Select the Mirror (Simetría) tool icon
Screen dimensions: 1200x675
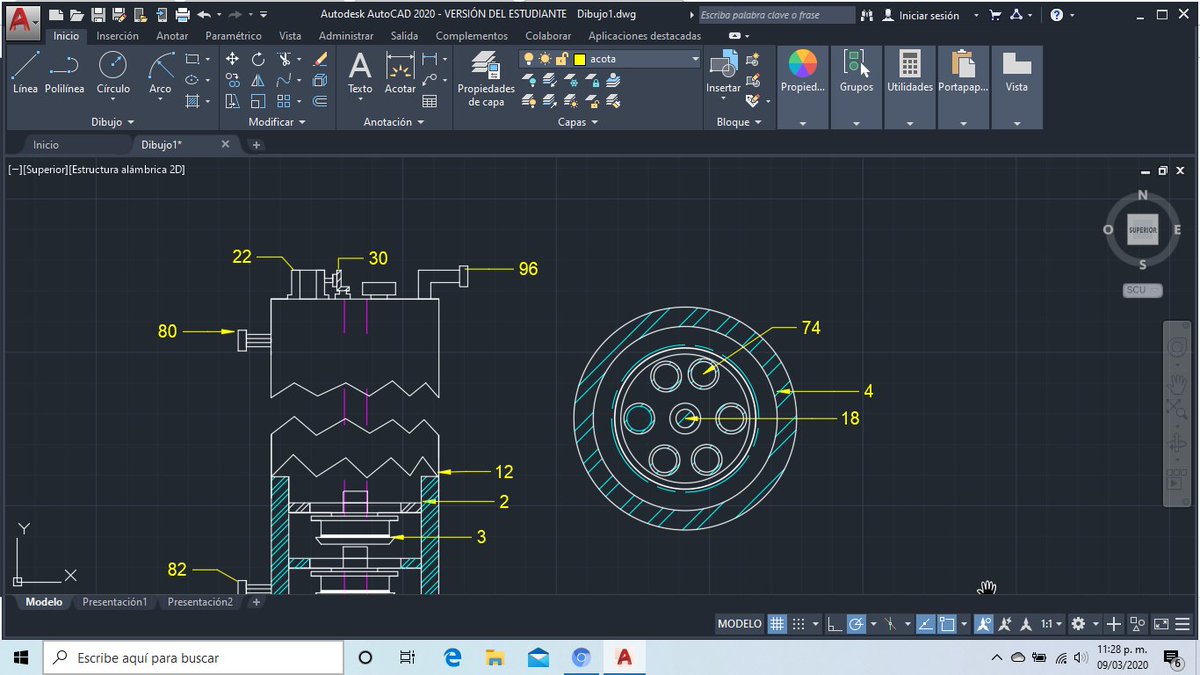(258, 80)
